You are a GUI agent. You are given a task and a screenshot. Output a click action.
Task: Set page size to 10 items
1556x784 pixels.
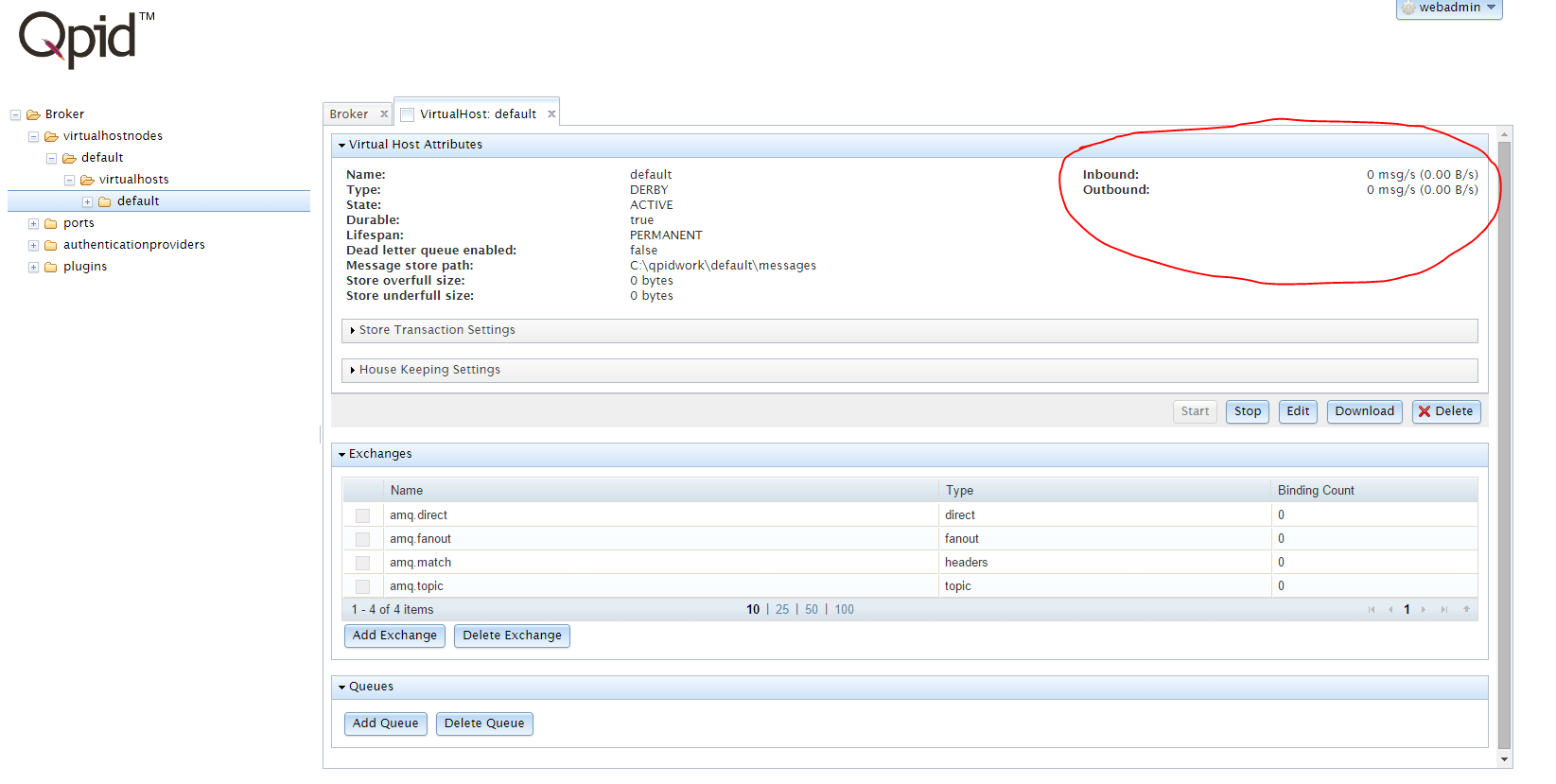pos(753,610)
